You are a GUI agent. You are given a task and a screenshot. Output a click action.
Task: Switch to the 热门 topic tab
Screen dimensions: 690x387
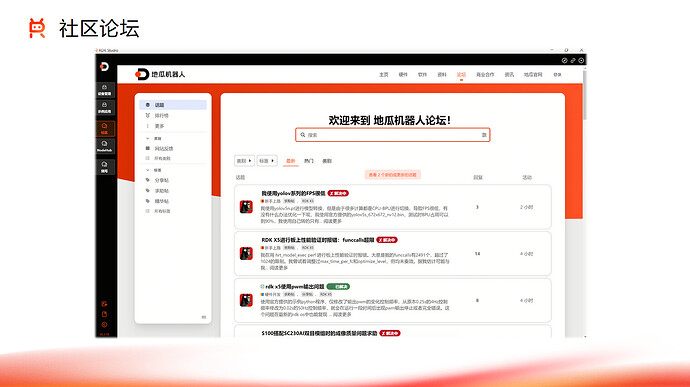click(309, 161)
